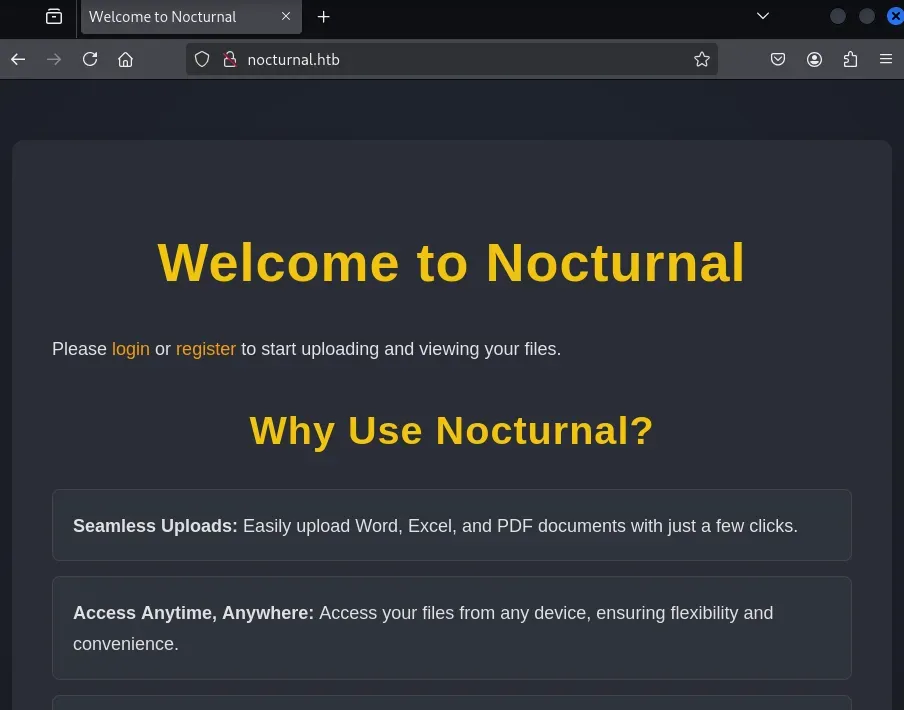Click the Seamless Uploads feature card
Image resolution: width=904 pixels, height=710 pixels.
[x=451, y=525]
